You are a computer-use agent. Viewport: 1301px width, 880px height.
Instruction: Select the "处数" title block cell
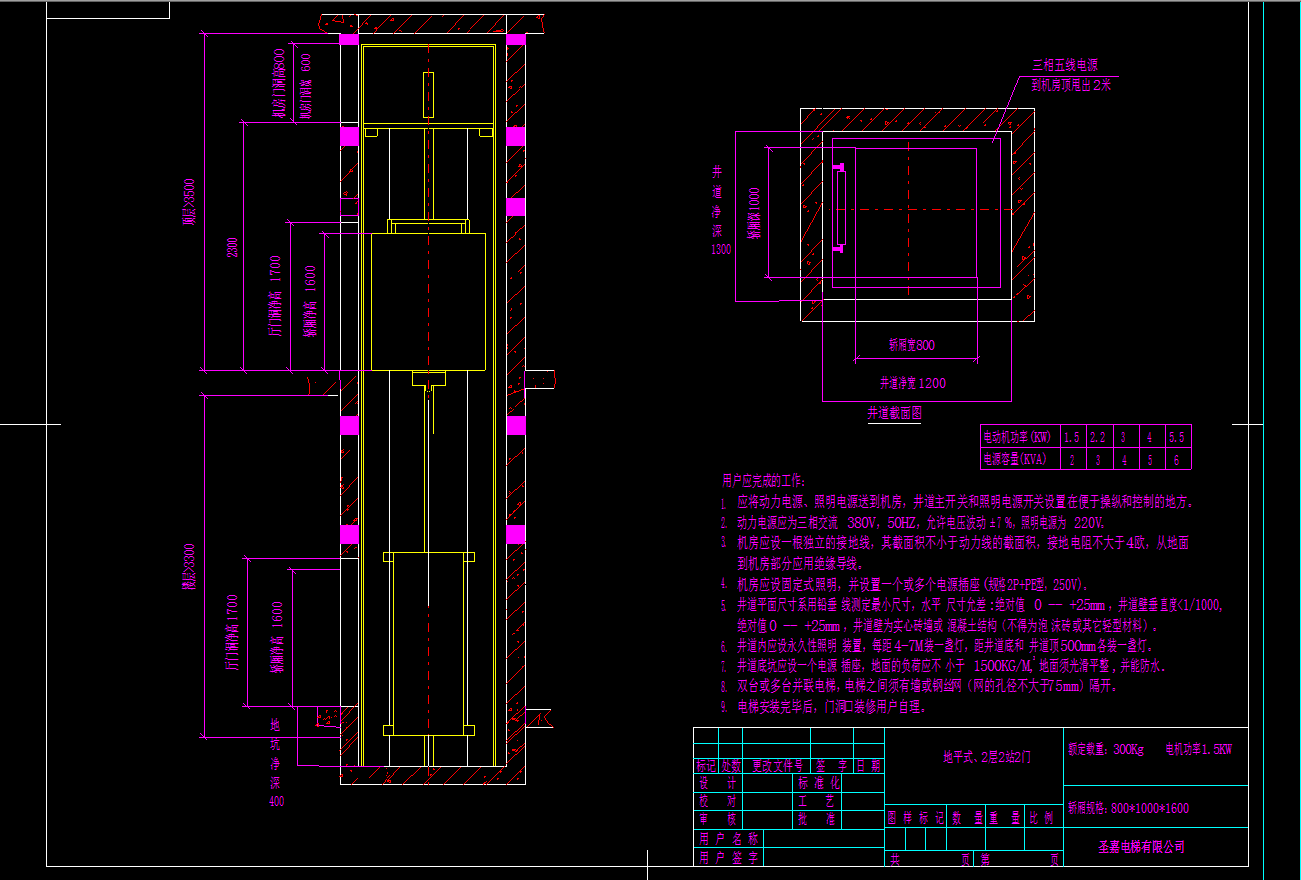pyautogui.click(x=732, y=766)
